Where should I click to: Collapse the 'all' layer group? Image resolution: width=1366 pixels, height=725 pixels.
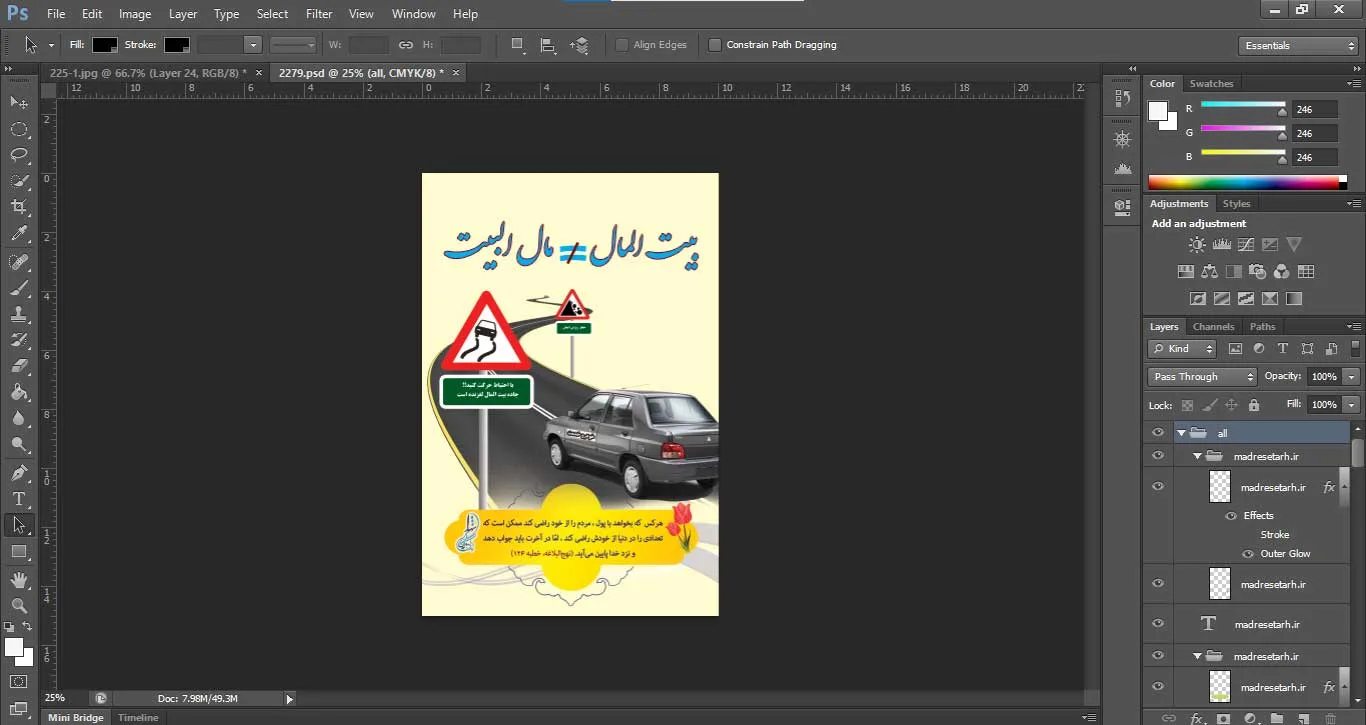1181,433
